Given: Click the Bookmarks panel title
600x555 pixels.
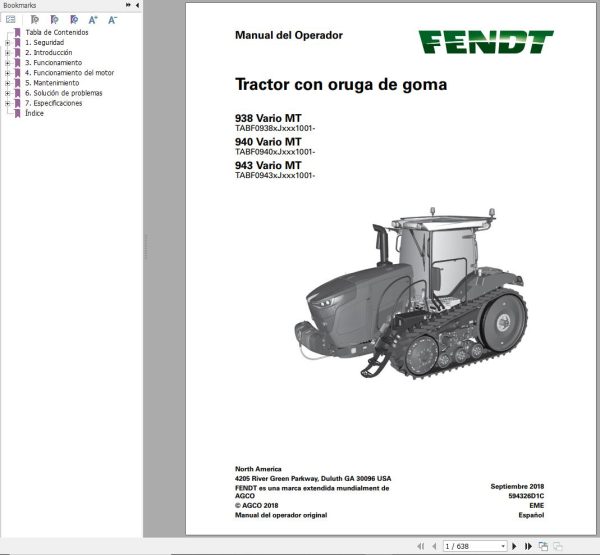Looking at the screenshot, I should [20, 5].
